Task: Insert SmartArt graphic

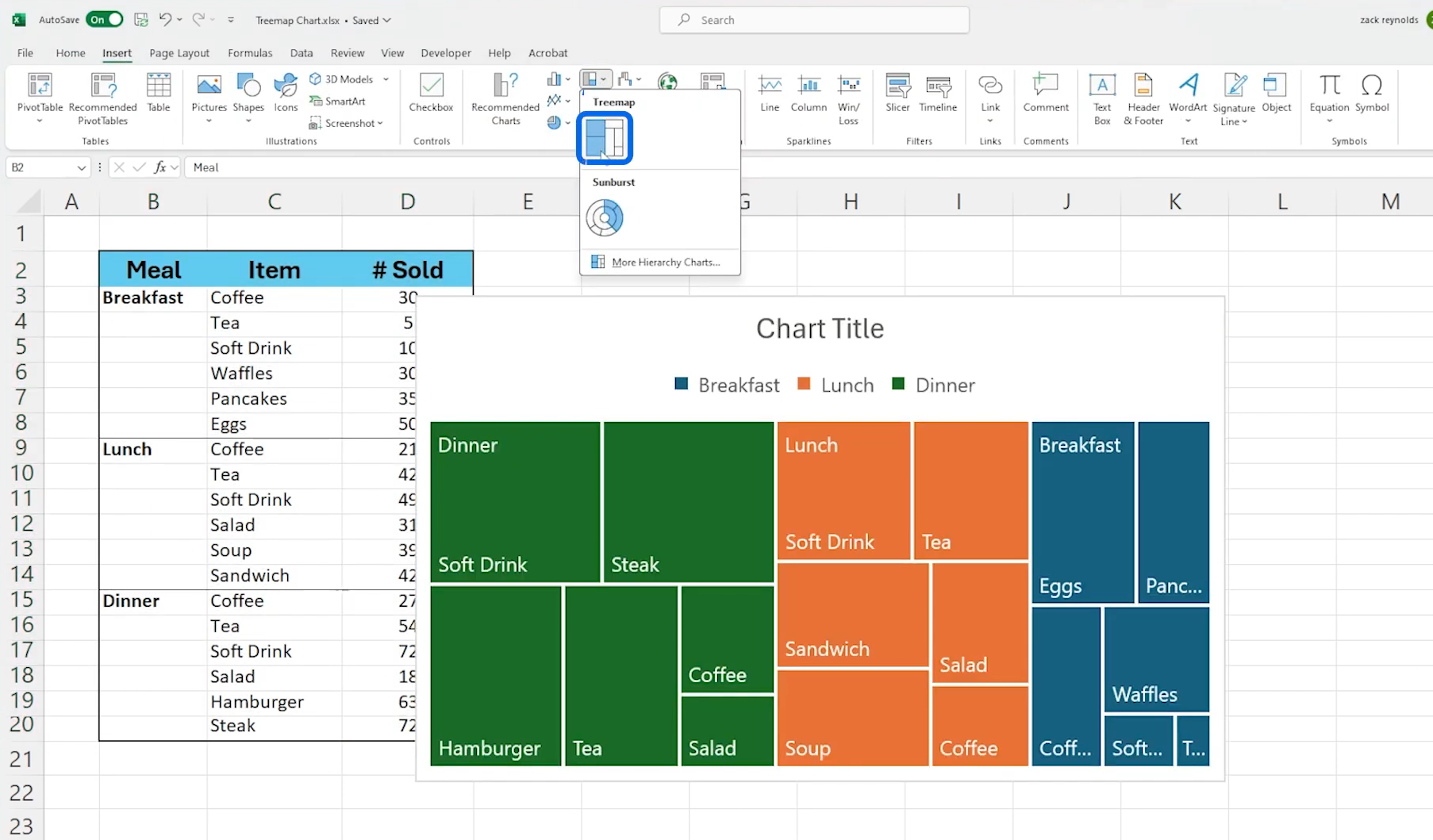Action: click(337, 101)
